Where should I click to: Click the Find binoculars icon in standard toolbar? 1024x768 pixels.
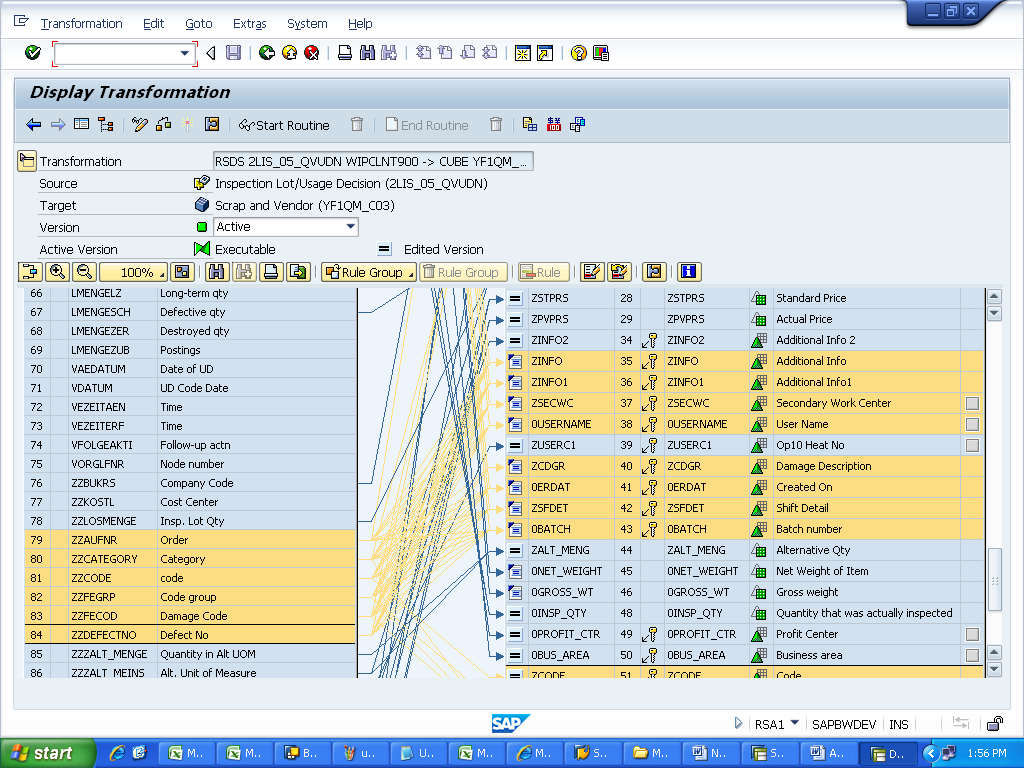click(x=367, y=53)
